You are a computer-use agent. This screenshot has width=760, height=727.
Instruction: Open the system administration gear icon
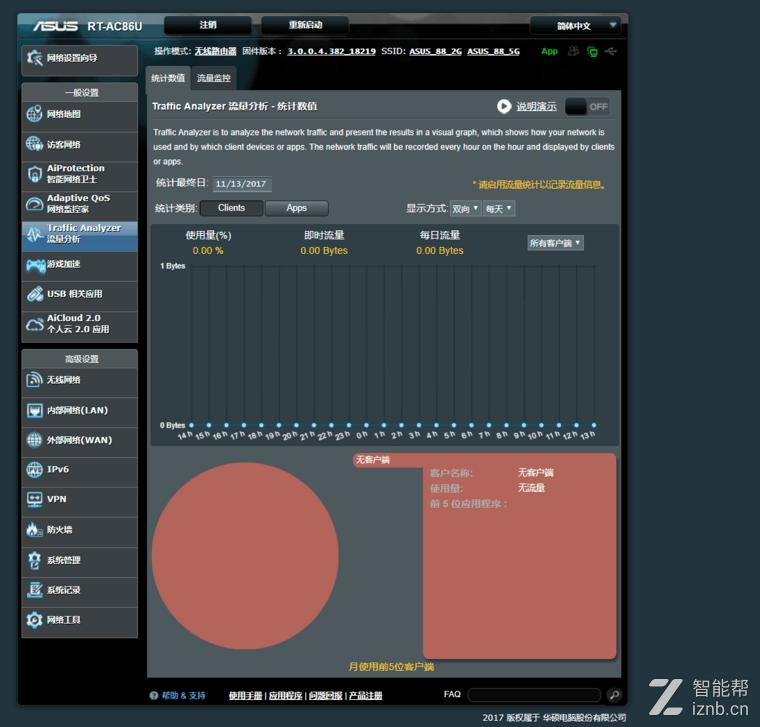tap(34, 560)
